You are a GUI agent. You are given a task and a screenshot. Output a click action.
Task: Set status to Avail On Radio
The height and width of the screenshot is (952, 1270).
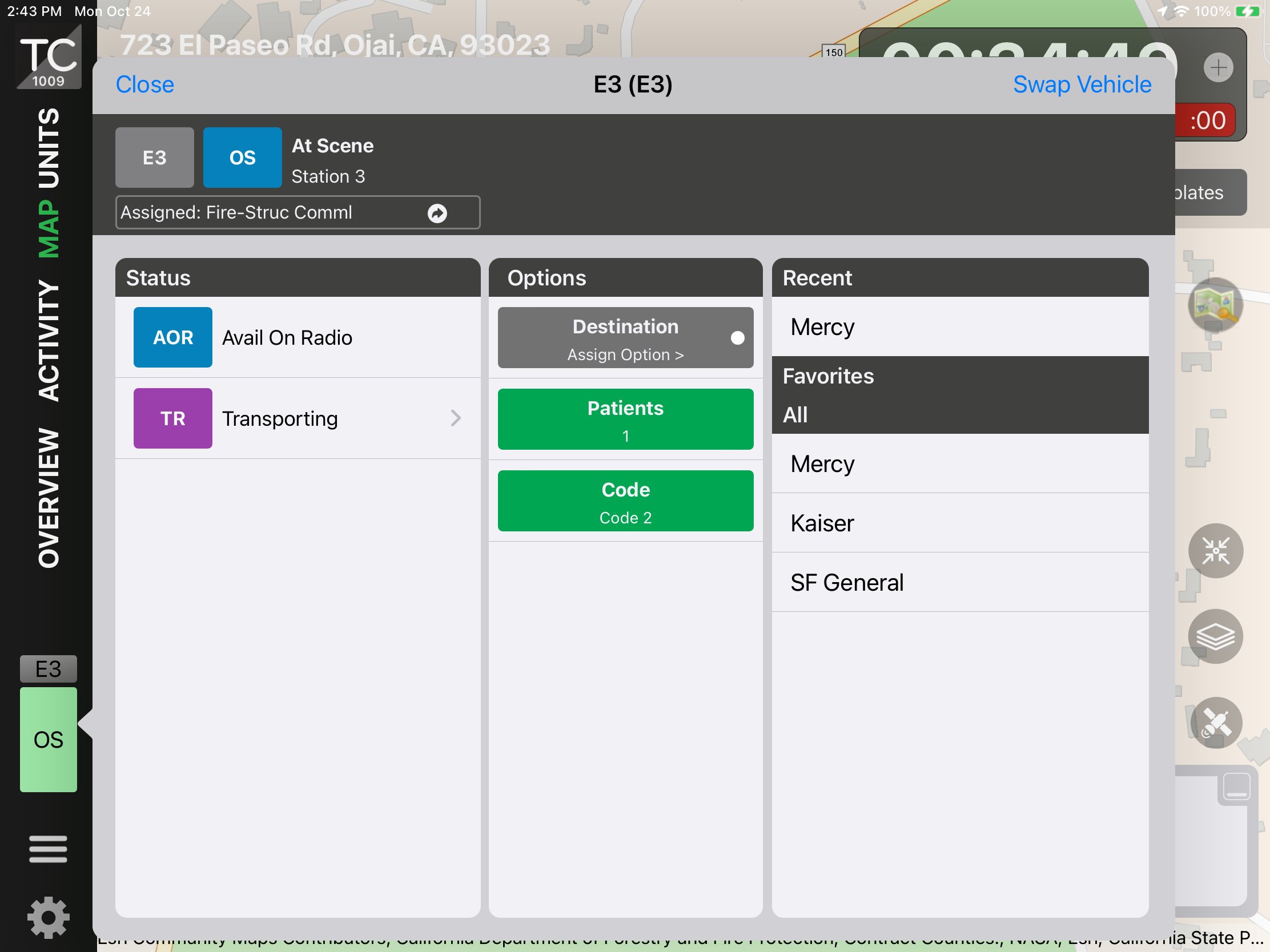pos(287,337)
